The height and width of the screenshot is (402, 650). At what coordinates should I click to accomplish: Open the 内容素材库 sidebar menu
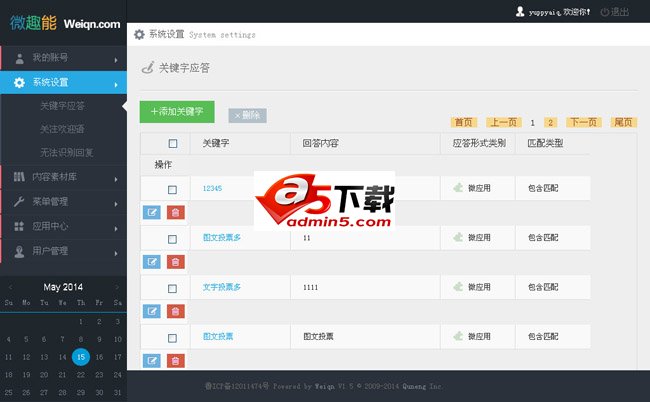63,177
